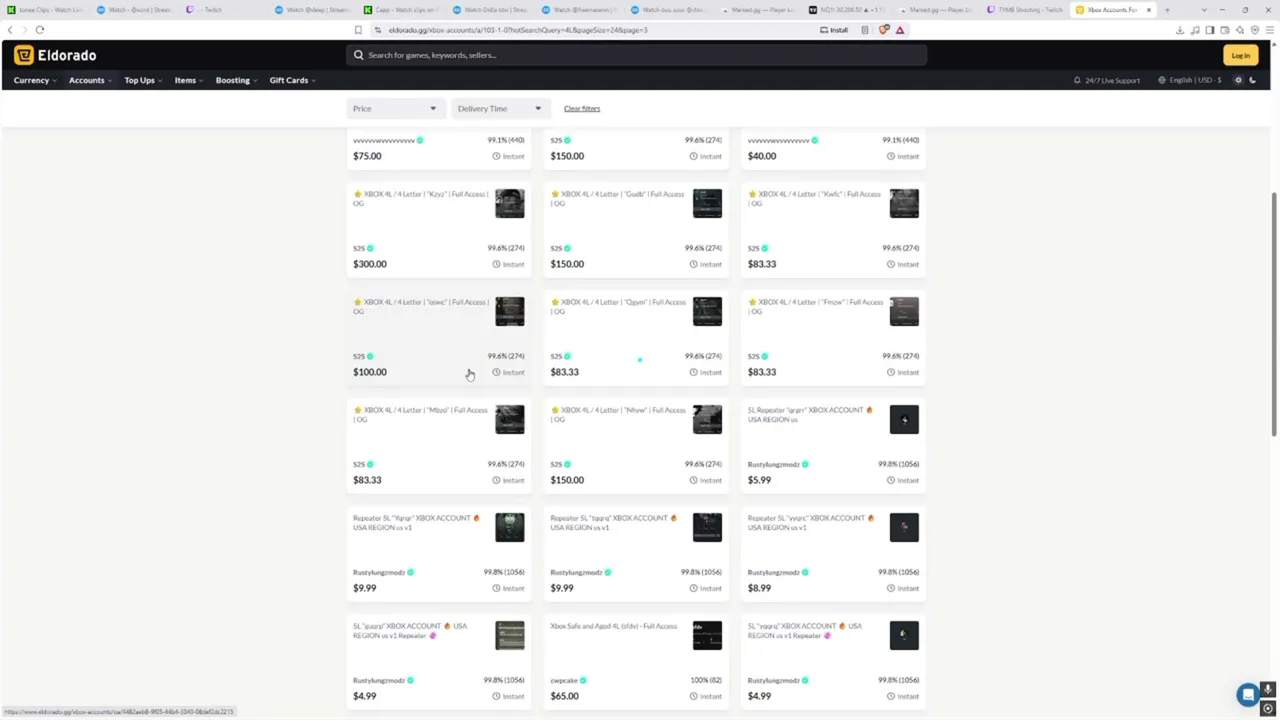Click the star icon on Qgym listing
The image size is (1280, 720).
point(555,302)
